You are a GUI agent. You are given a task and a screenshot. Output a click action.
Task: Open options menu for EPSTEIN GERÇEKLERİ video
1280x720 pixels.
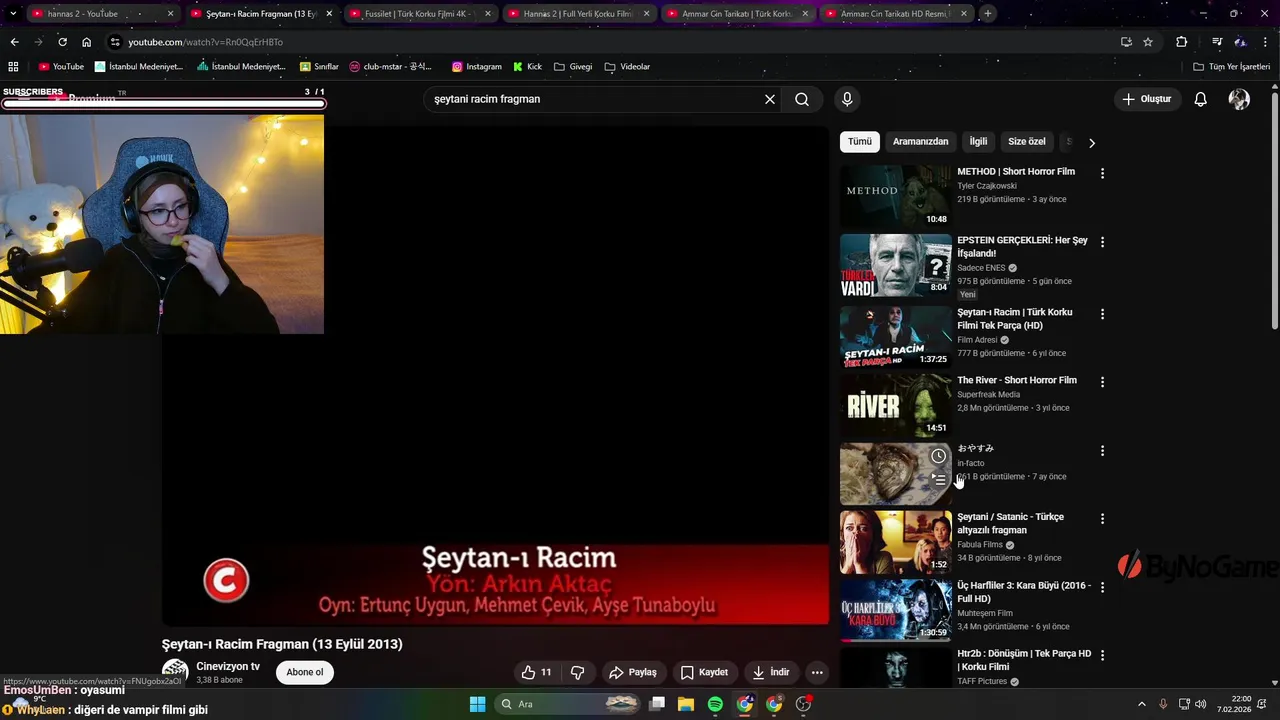point(1102,242)
